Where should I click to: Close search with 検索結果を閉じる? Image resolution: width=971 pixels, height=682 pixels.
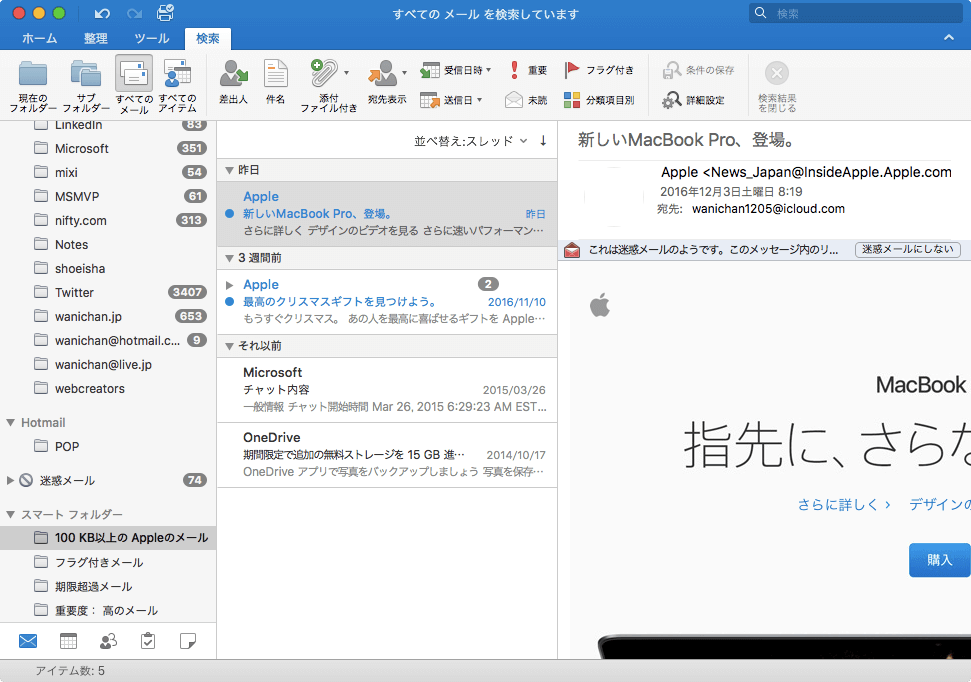777,86
